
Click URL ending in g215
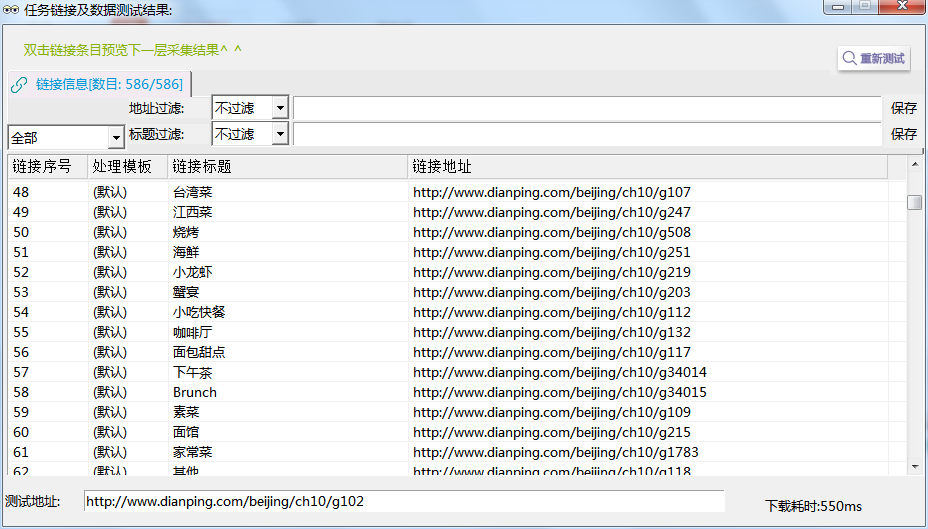552,432
